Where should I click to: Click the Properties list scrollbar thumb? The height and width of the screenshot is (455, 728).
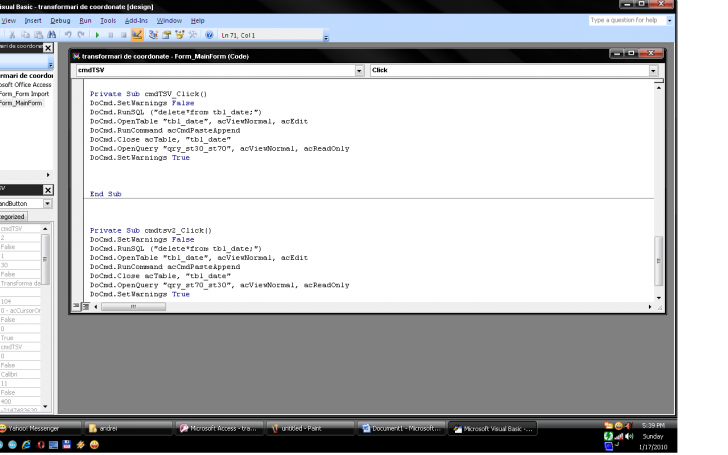point(45,259)
